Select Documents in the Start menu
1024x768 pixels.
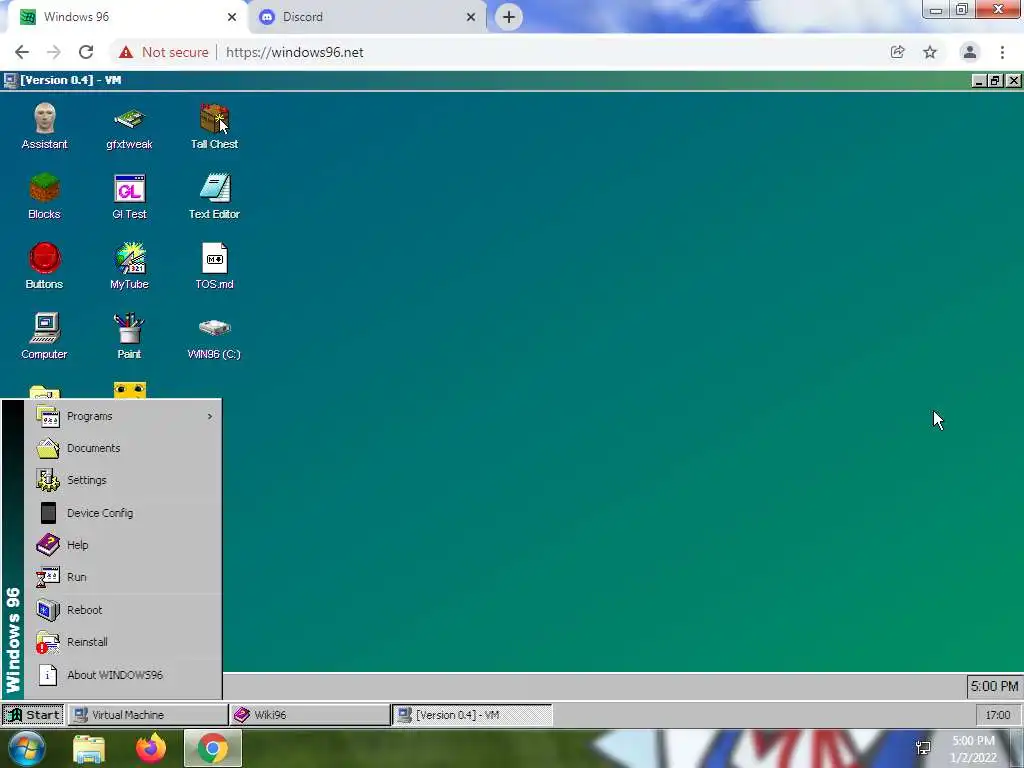coord(123,448)
